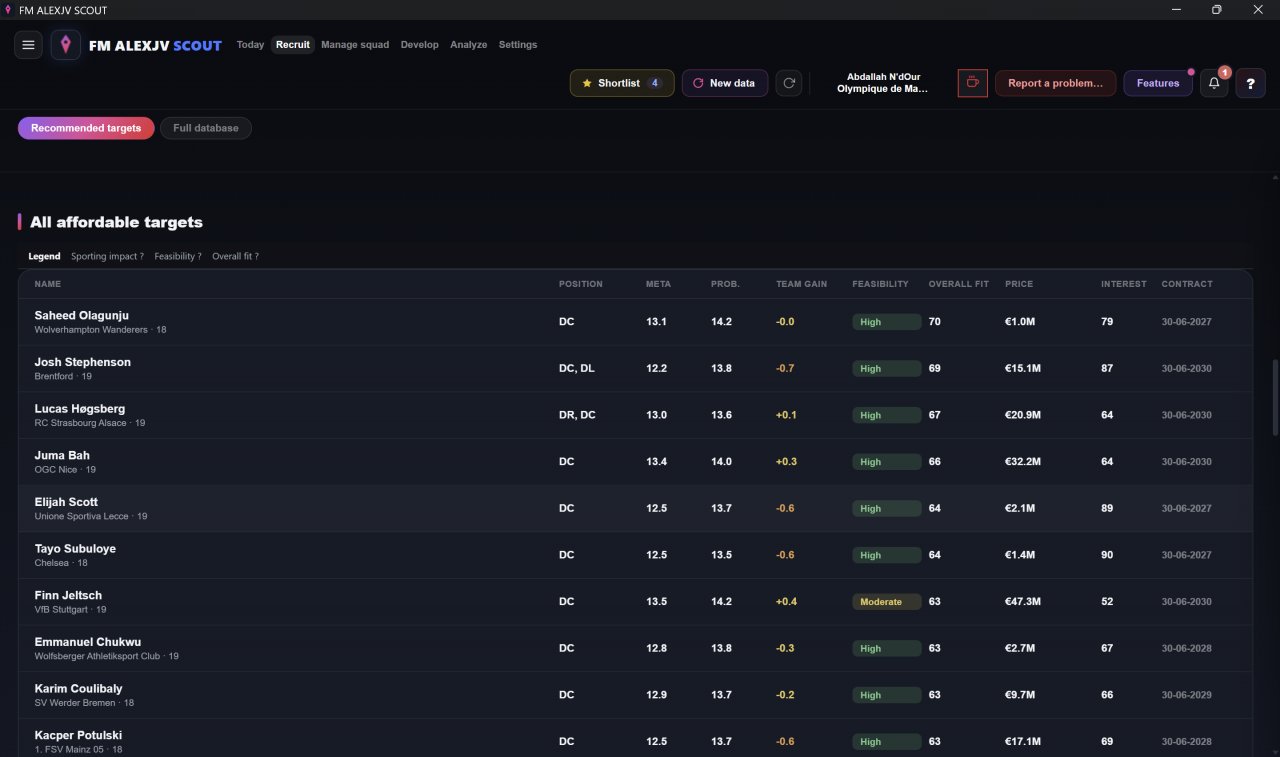Sort by the Interest column header
This screenshot has width=1280, height=757.
1124,284
